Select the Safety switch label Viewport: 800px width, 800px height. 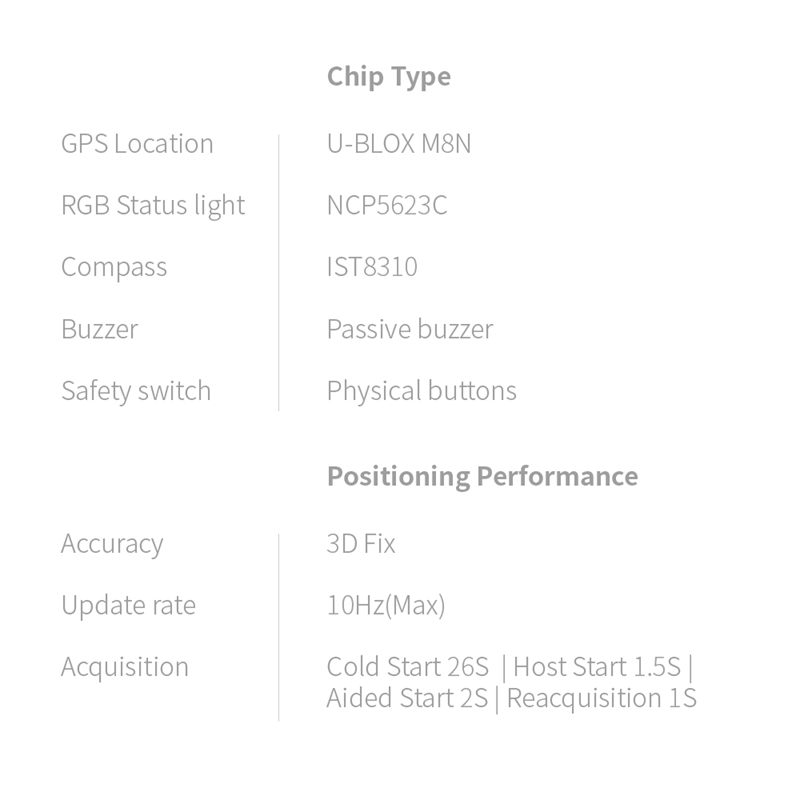136,391
